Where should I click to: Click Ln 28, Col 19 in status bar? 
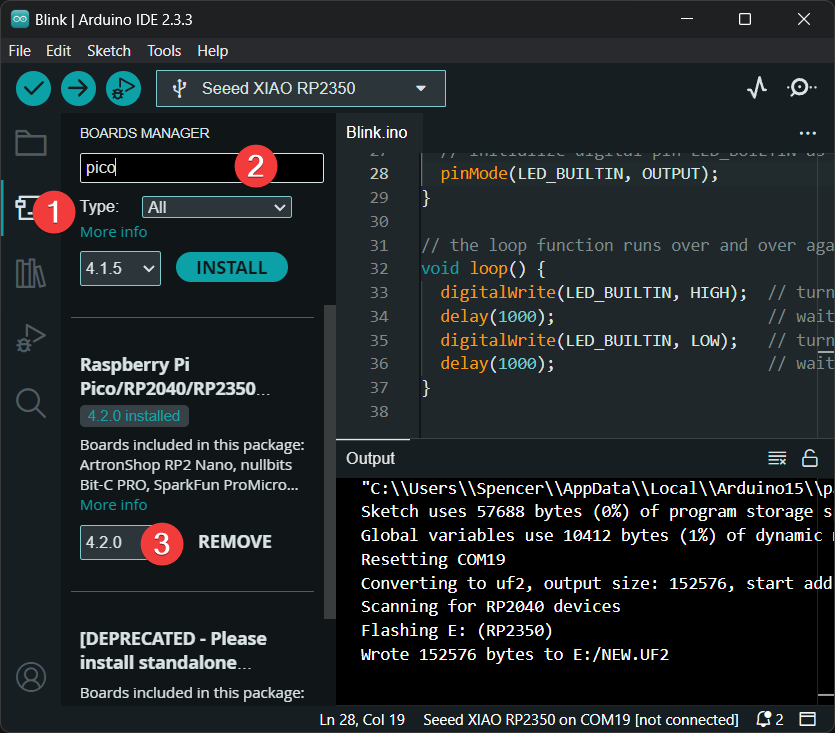click(362, 720)
